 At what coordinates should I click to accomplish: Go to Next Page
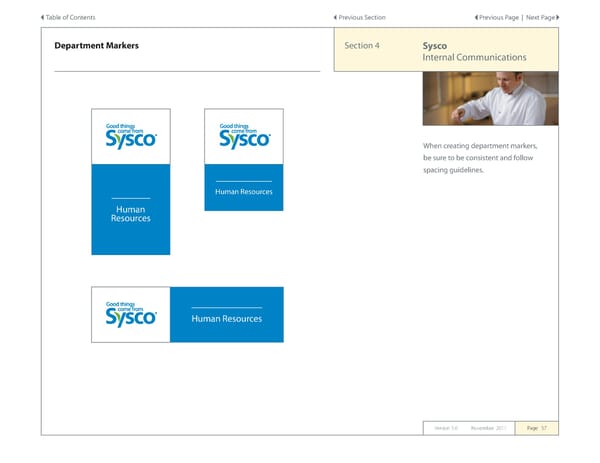click(x=539, y=18)
